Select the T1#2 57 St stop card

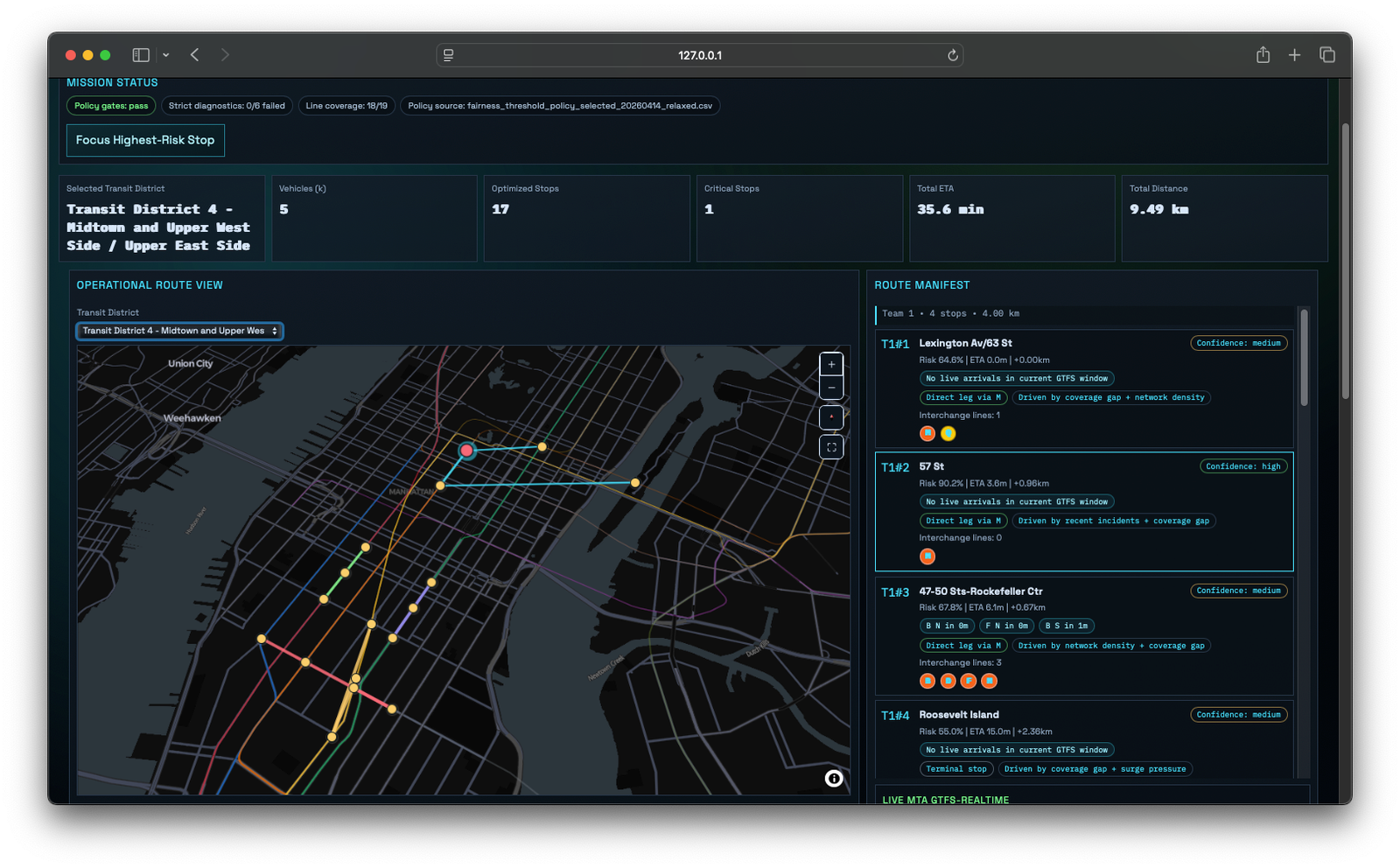tap(1084, 512)
